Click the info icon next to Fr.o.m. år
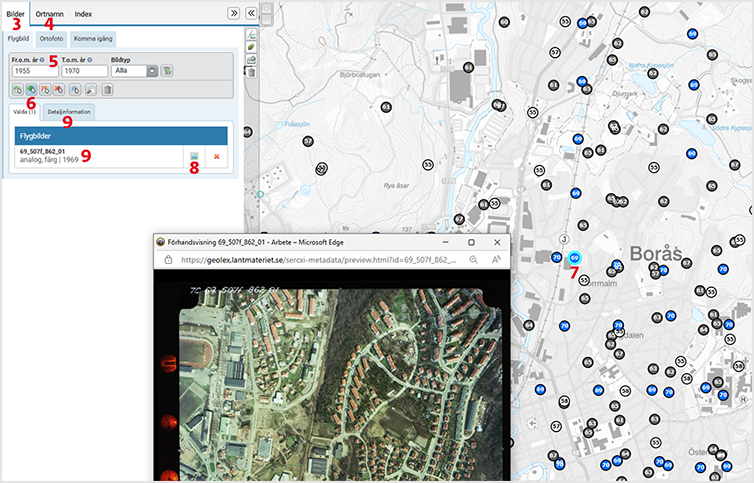Viewport: 754px width, 483px height. (x=42, y=60)
